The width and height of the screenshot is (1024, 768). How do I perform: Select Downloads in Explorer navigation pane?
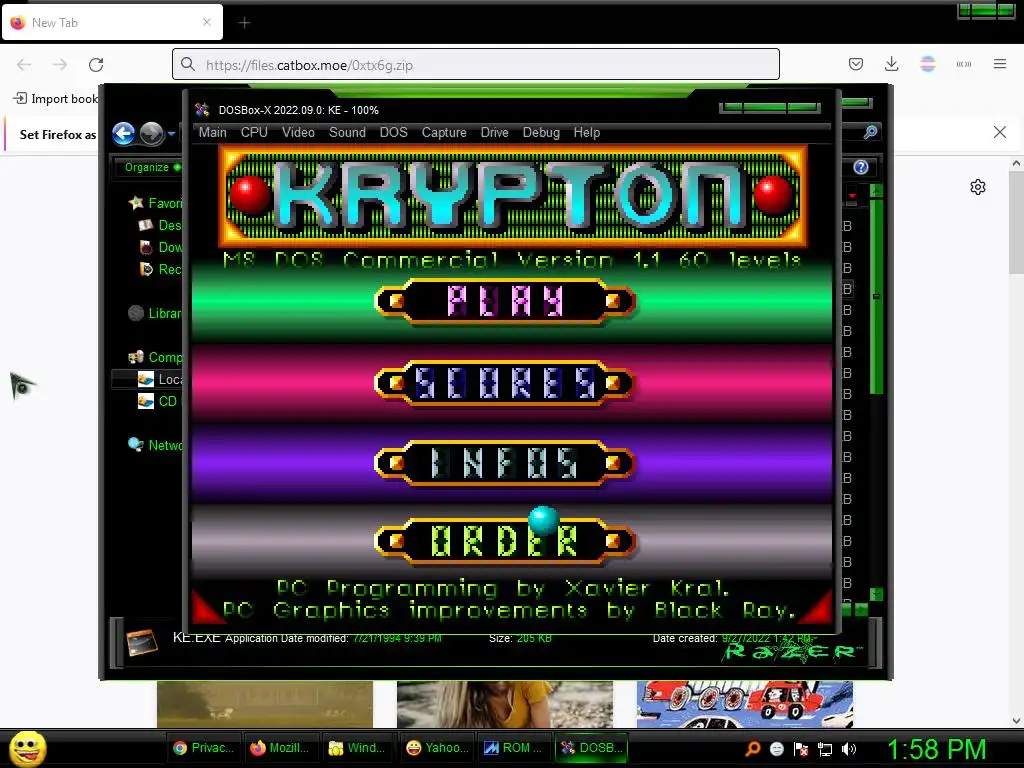pyautogui.click(x=160, y=248)
